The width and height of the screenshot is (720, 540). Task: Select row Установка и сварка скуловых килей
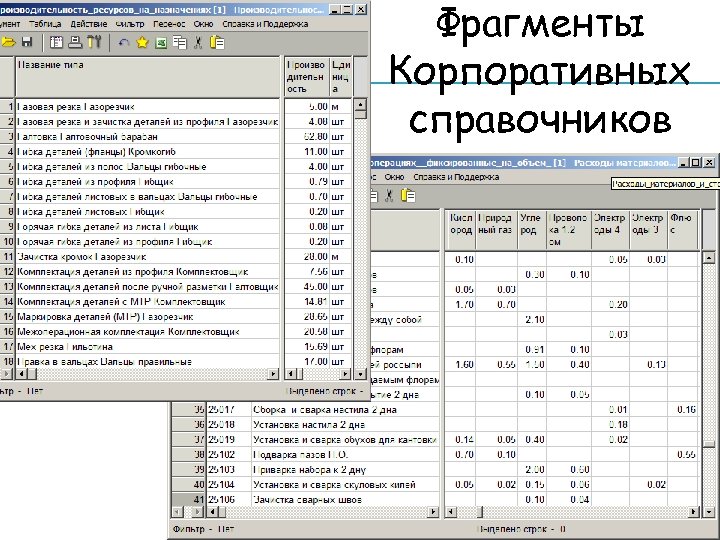pyautogui.click(x=345, y=484)
